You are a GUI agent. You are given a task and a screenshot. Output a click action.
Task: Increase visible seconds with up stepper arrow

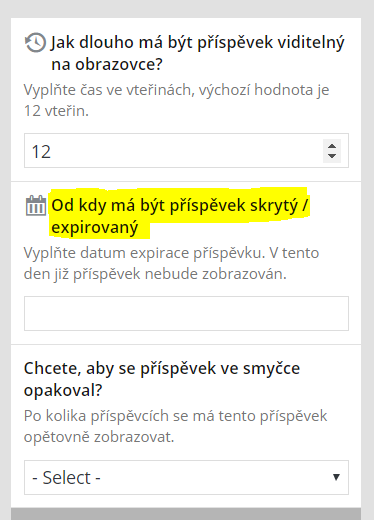click(x=332, y=146)
